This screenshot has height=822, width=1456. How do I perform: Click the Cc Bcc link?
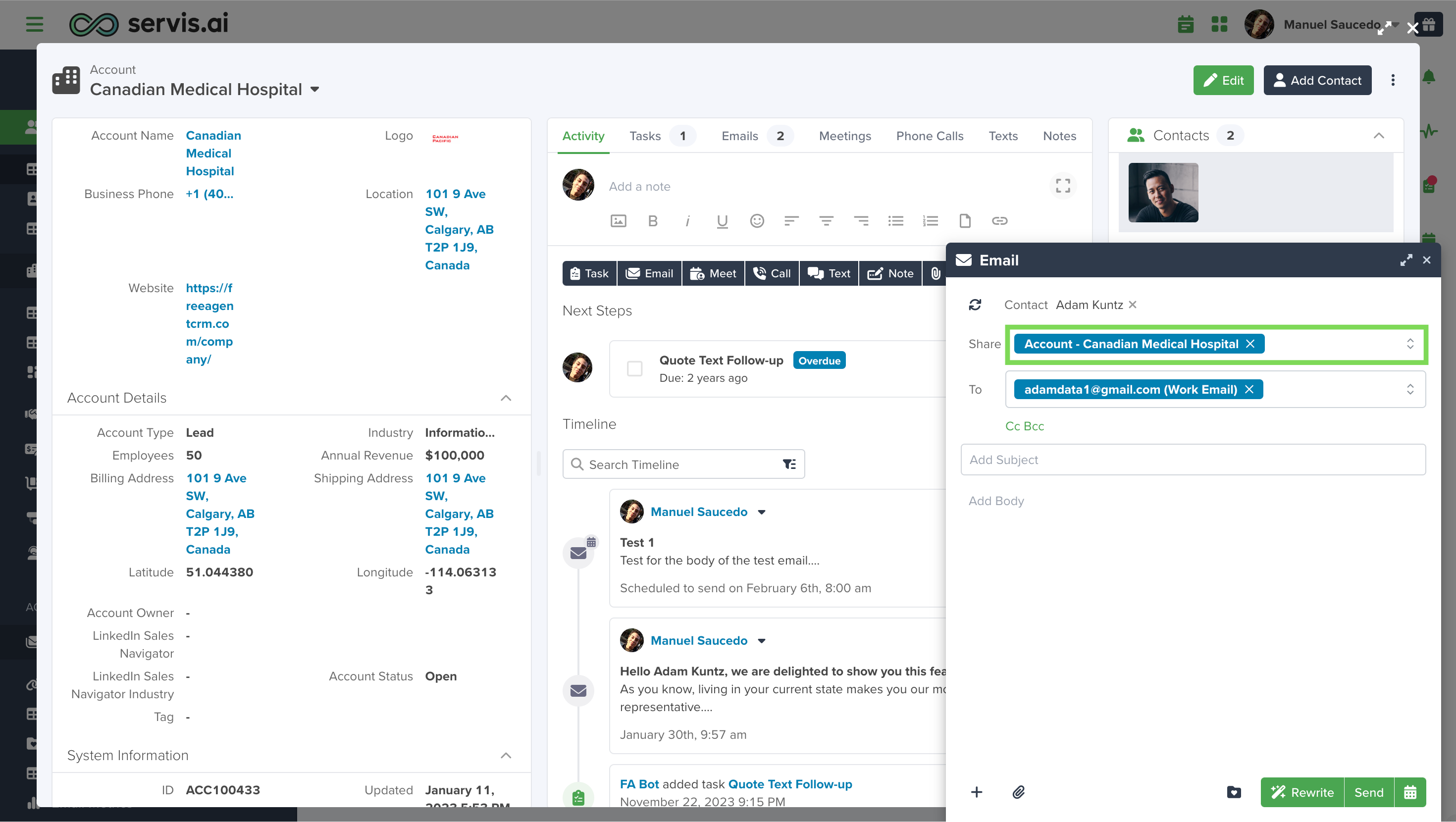1024,426
